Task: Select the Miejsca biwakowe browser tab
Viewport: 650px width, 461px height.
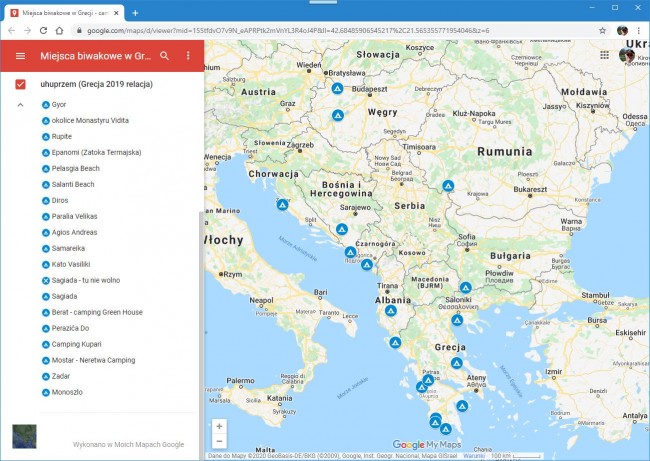Action: (x=60, y=12)
